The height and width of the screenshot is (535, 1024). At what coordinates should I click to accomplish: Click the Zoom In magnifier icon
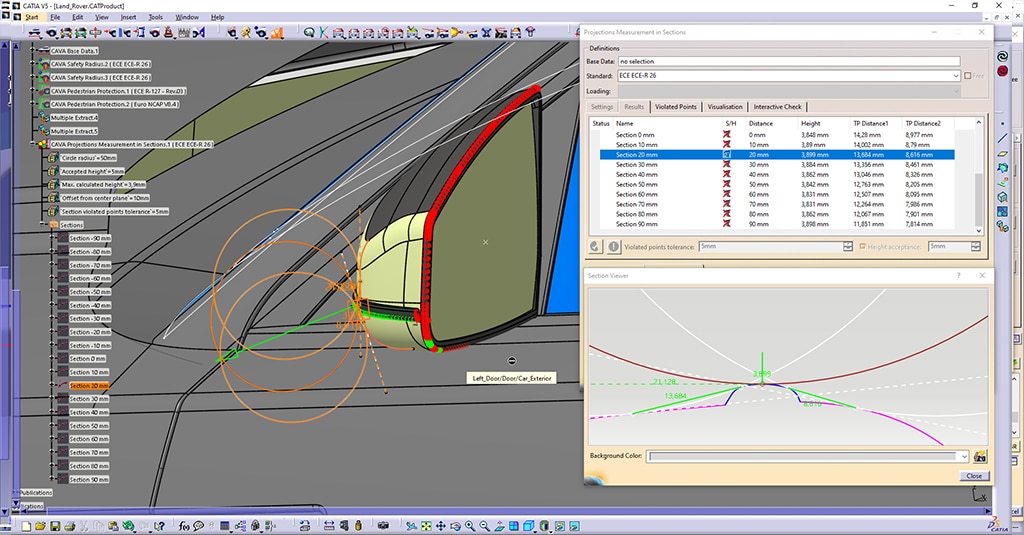pos(470,526)
